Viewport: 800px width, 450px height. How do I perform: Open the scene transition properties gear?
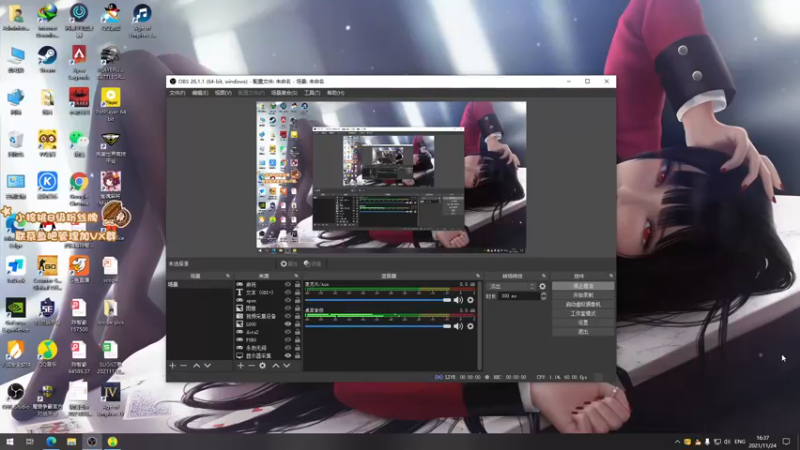pos(542,286)
